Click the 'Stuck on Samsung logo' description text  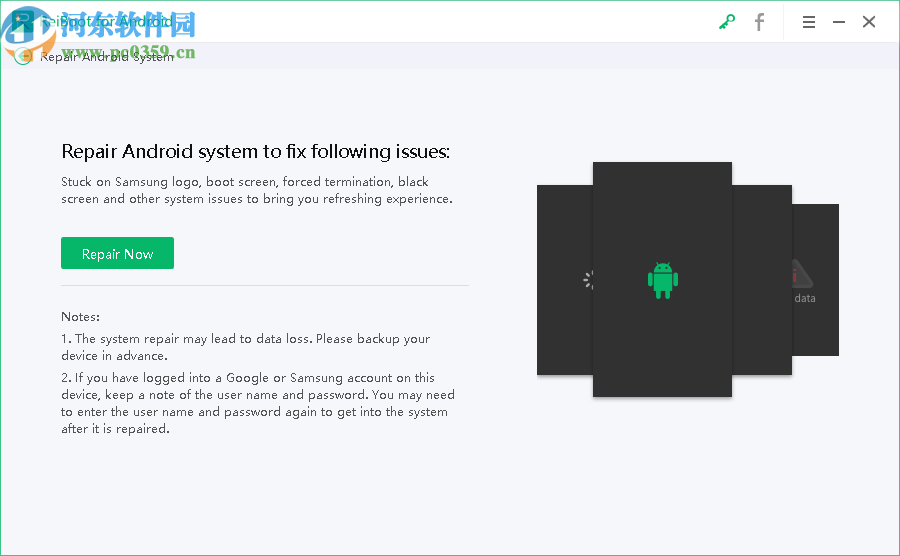point(257,190)
